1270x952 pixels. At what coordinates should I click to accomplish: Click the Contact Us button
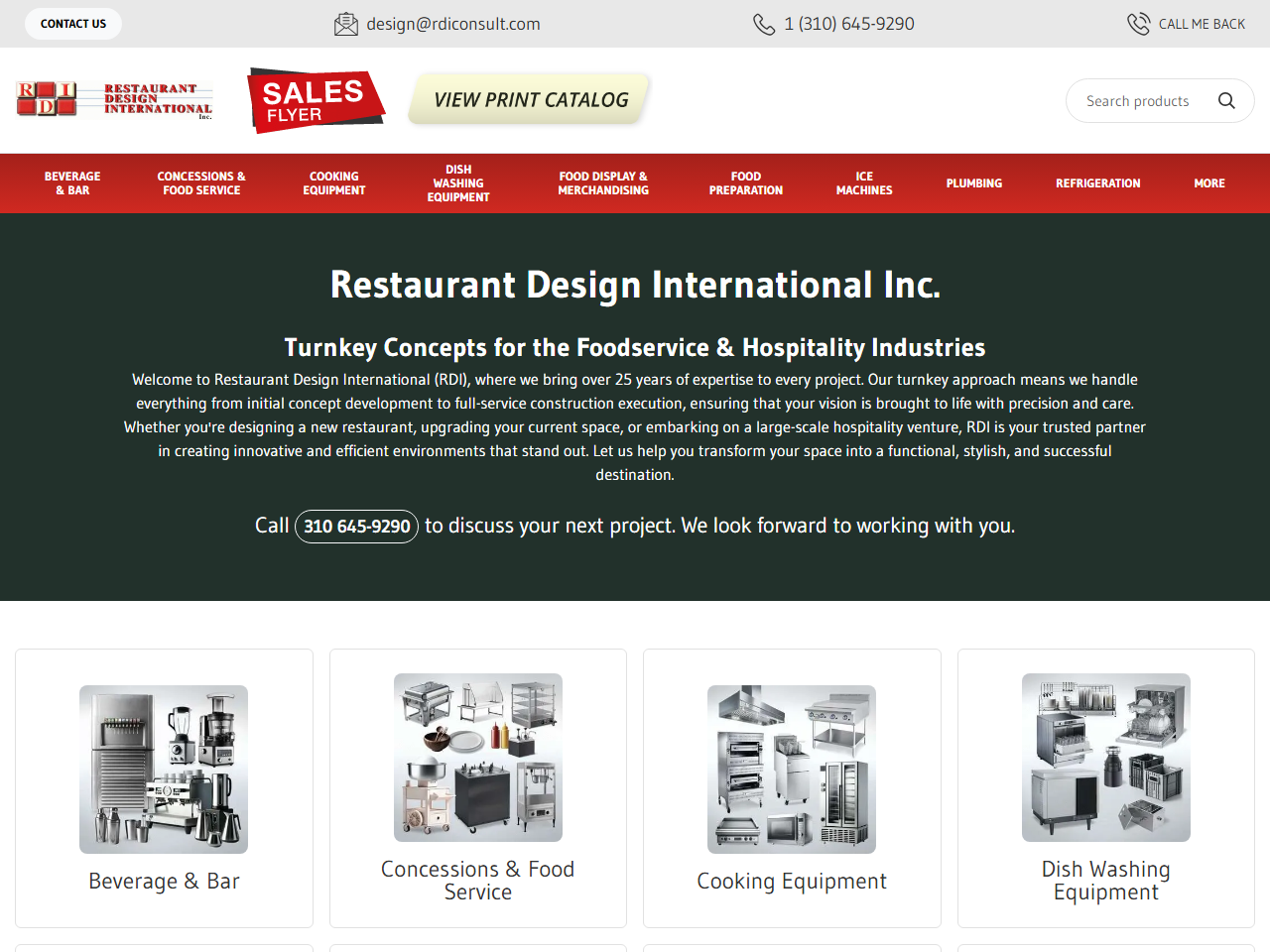[73, 24]
